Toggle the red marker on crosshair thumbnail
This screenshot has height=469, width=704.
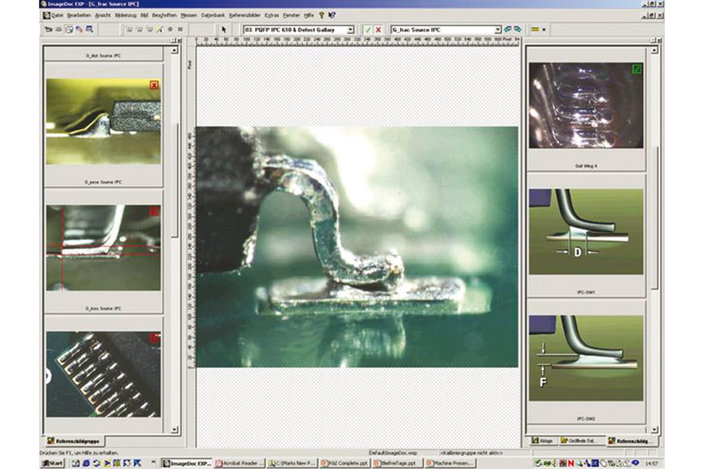tap(154, 211)
